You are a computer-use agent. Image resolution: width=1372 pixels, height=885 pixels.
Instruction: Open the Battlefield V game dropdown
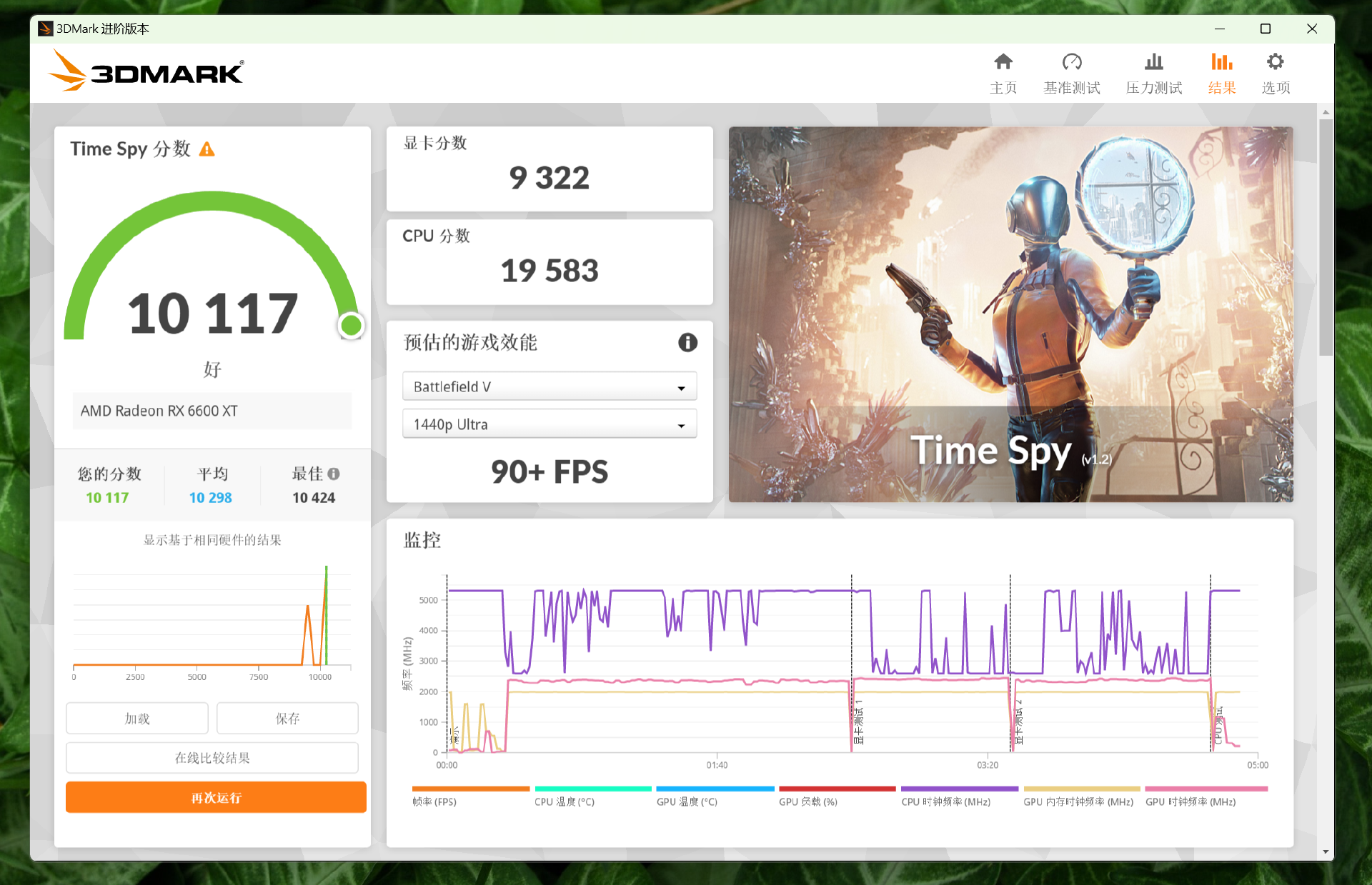tap(549, 386)
